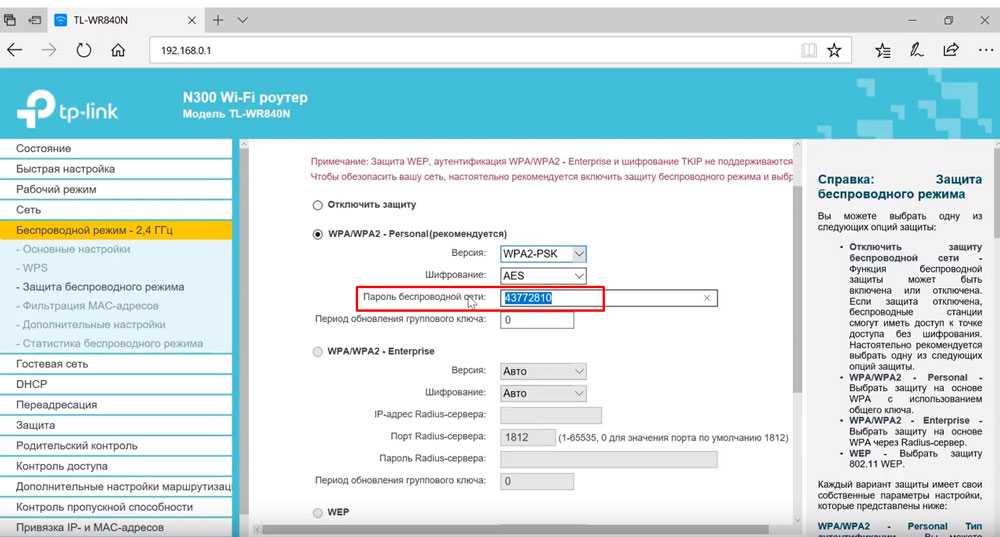Image resolution: width=1000 pixels, height=537 pixels.
Task: Expand browser tab list chevron
Action: tap(243, 20)
